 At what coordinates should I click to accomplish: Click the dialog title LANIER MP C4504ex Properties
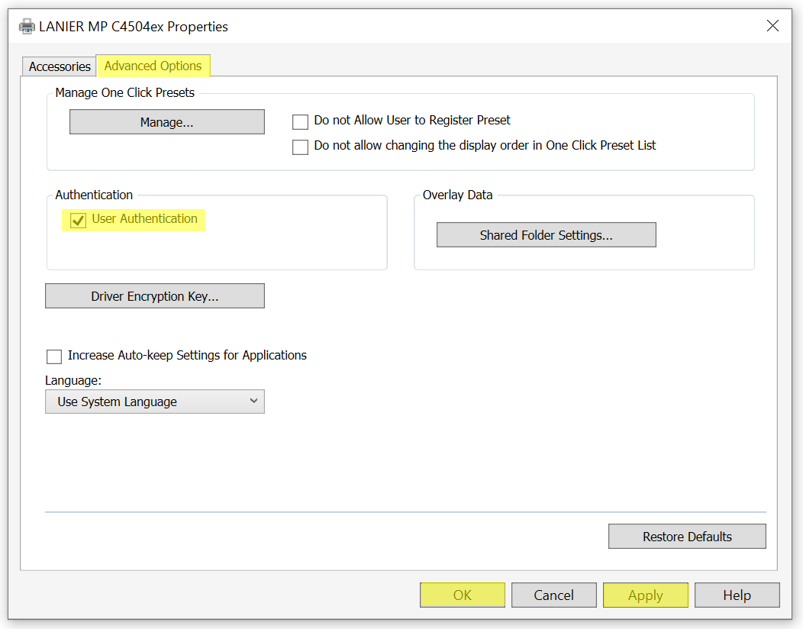tap(133, 27)
